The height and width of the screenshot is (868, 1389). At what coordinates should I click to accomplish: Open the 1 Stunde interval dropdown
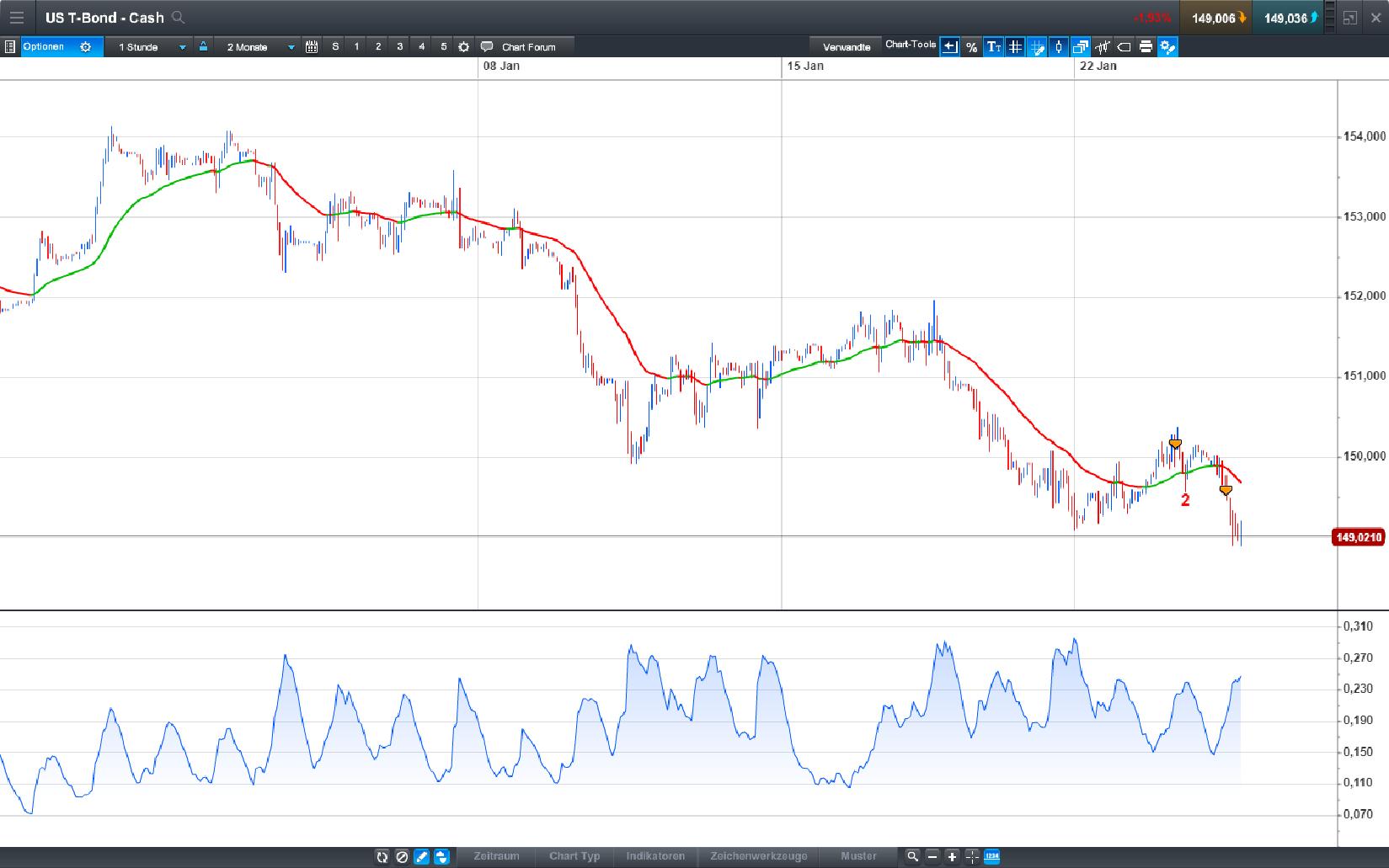point(152,47)
